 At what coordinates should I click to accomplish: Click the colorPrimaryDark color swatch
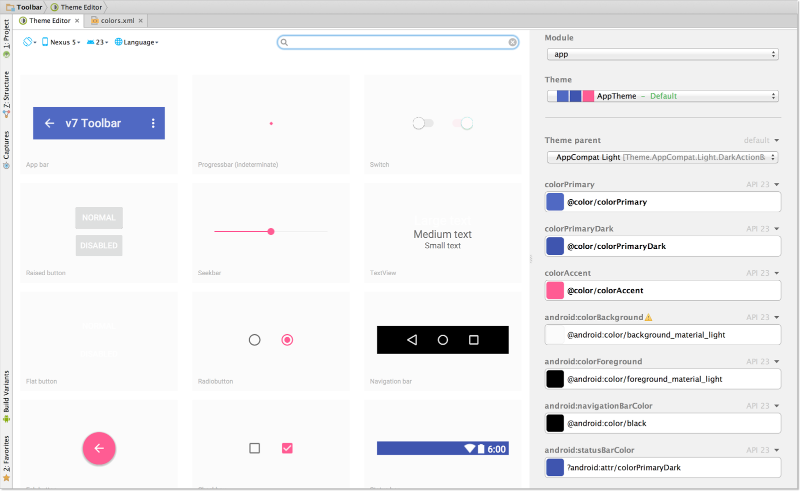pyautogui.click(x=555, y=246)
